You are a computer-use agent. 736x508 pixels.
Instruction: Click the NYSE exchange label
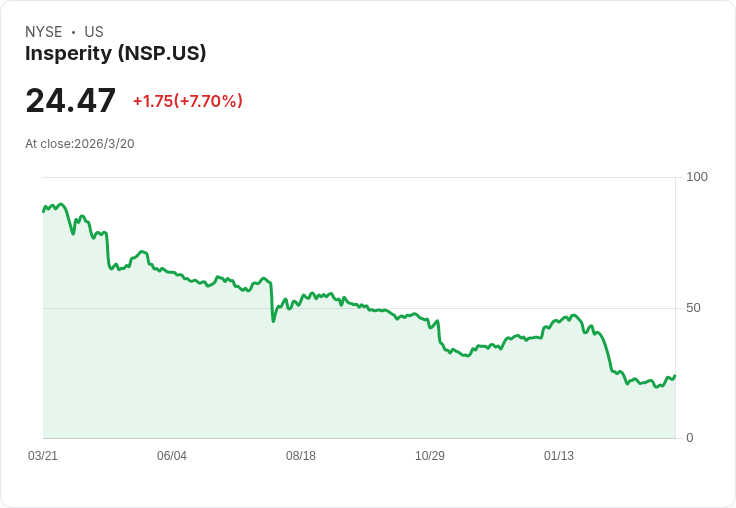coord(44,32)
